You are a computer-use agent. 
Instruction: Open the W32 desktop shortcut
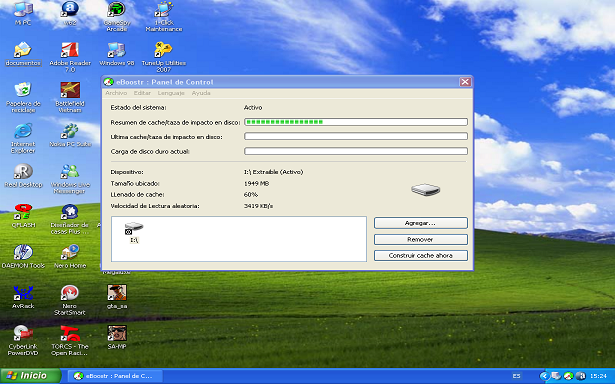point(70,13)
